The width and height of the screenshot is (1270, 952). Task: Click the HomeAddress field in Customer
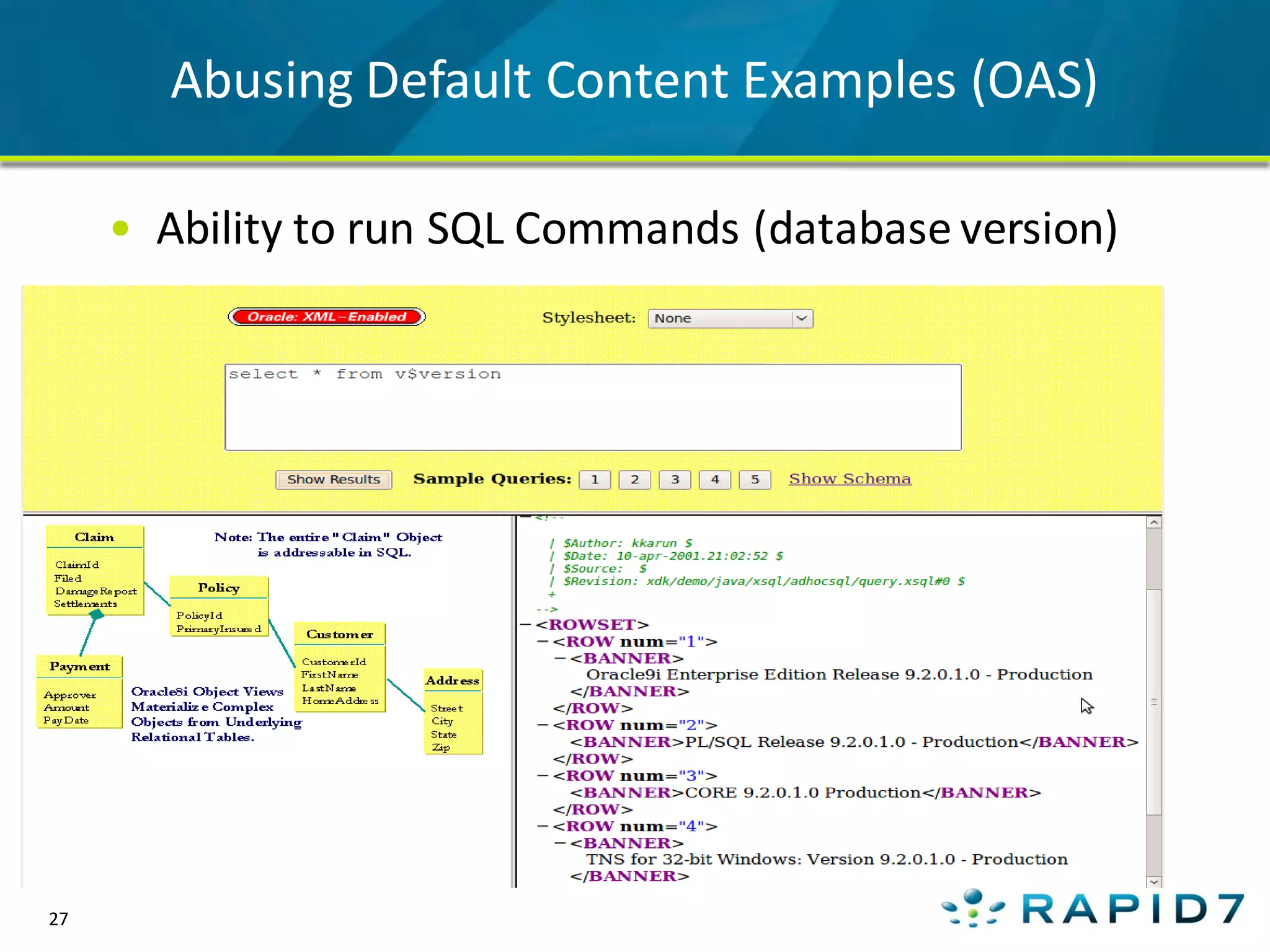tap(340, 701)
